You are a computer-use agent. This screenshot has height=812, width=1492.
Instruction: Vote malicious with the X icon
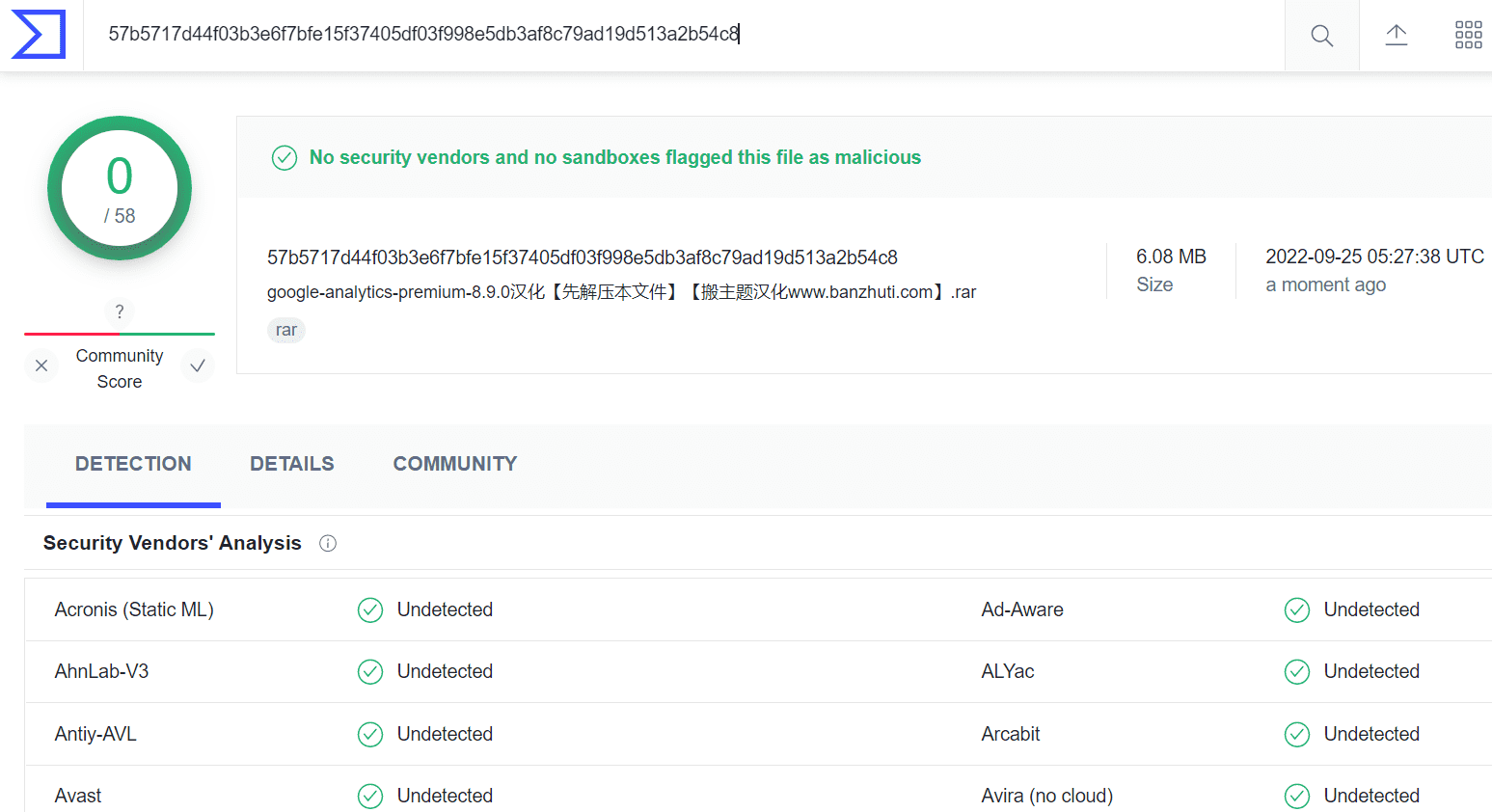(41, 365)
